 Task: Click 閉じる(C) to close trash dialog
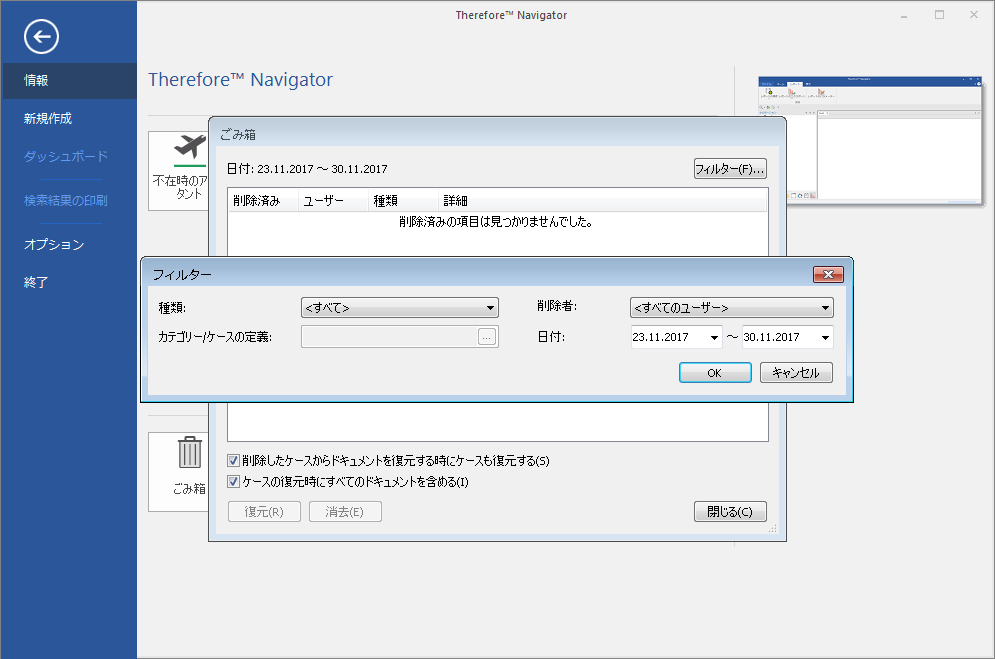click(x=730, y=512)
